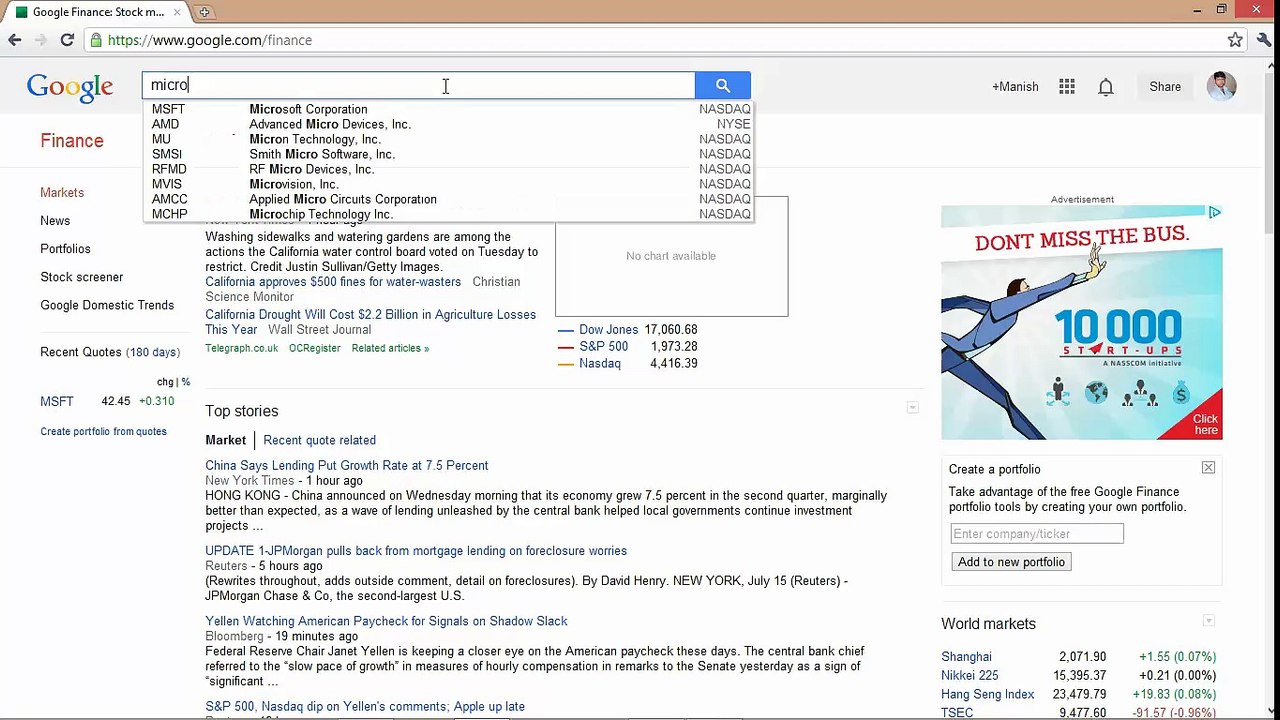The image size is (1280, 720).
Task: Open the Google apps grid
Action: (x=1067, y=87)
